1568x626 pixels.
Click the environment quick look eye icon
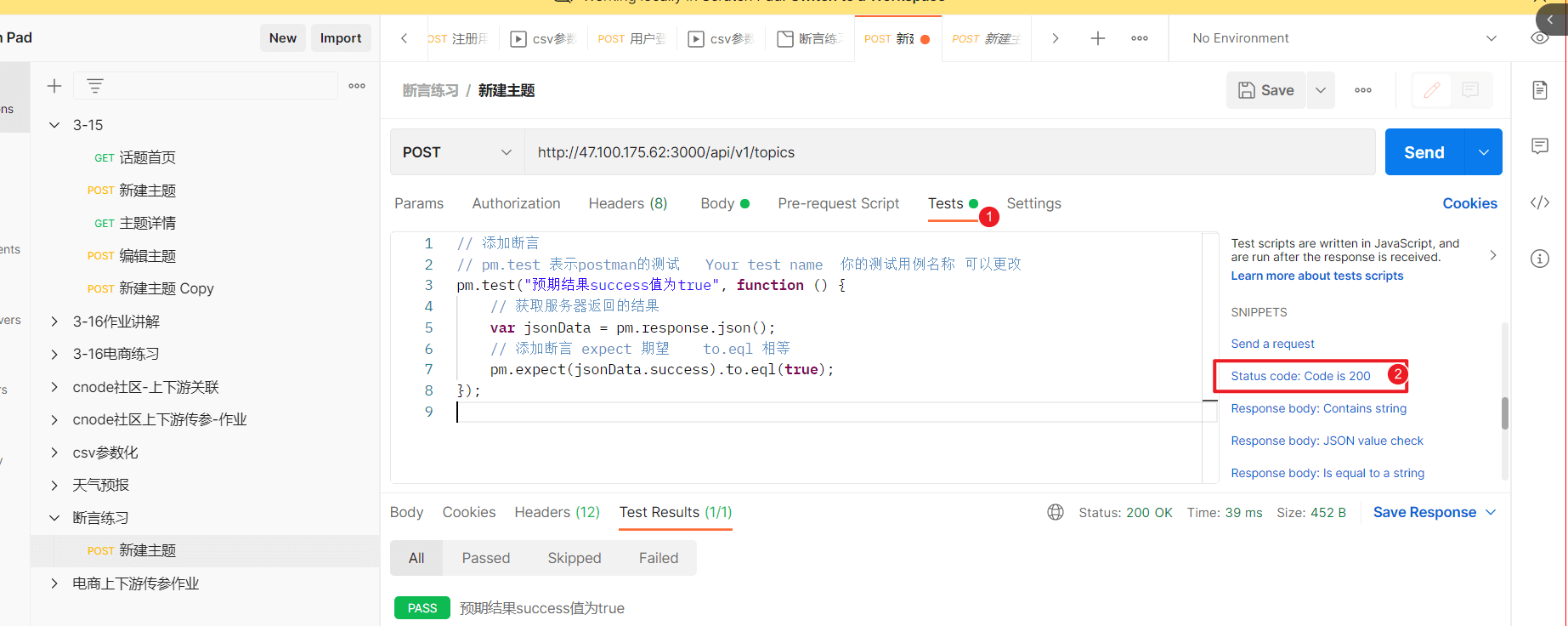tap(1539, 38)
